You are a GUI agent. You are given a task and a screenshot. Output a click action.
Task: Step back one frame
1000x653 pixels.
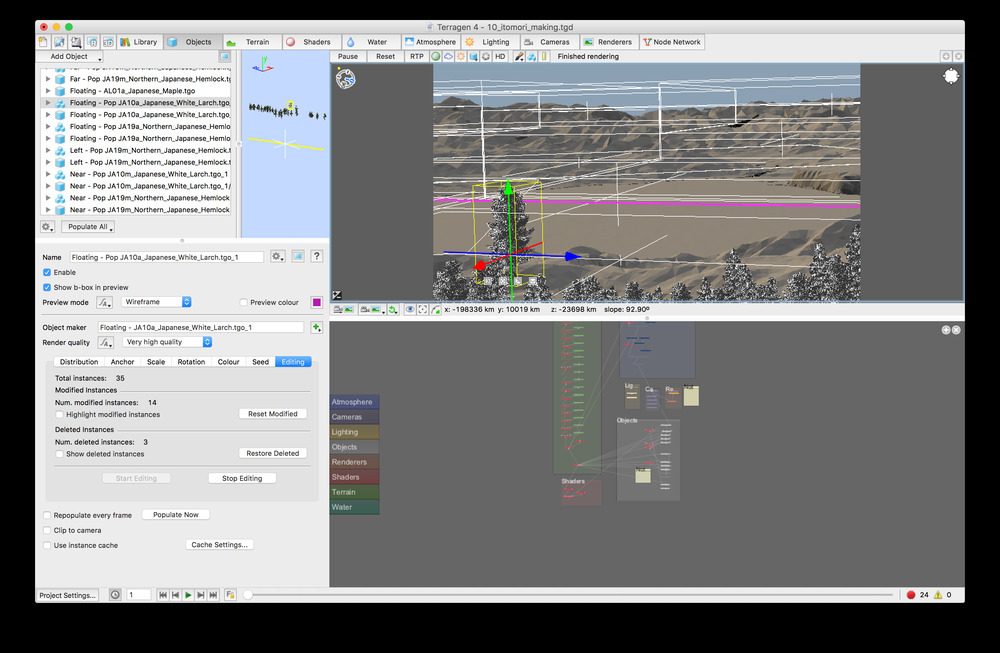click(175, 595)
